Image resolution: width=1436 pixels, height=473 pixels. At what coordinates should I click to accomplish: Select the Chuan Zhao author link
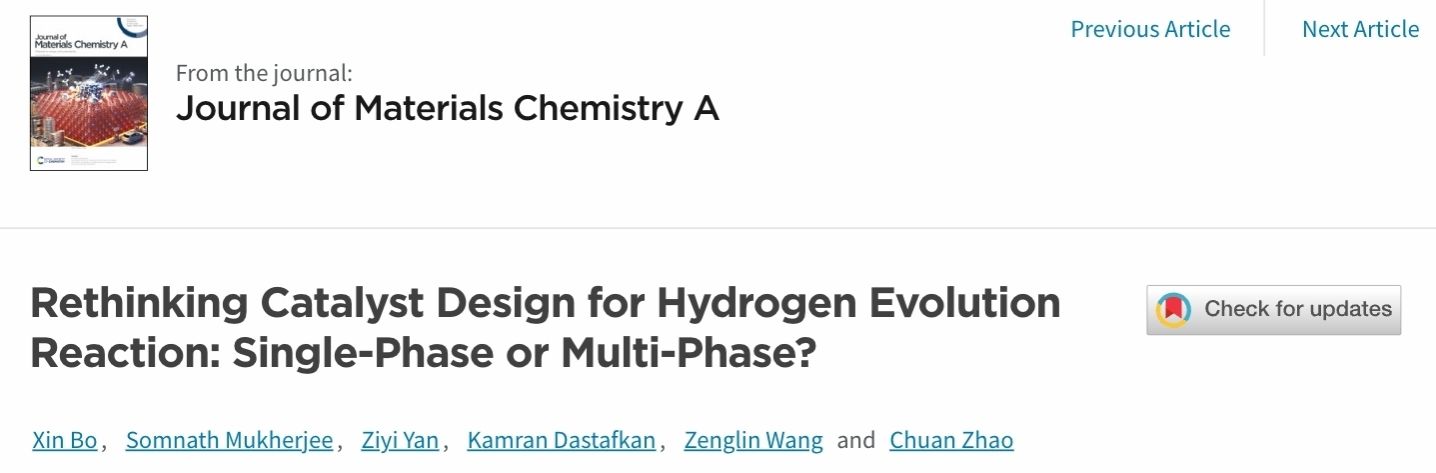pyautogui.click(x=951, y=440)
